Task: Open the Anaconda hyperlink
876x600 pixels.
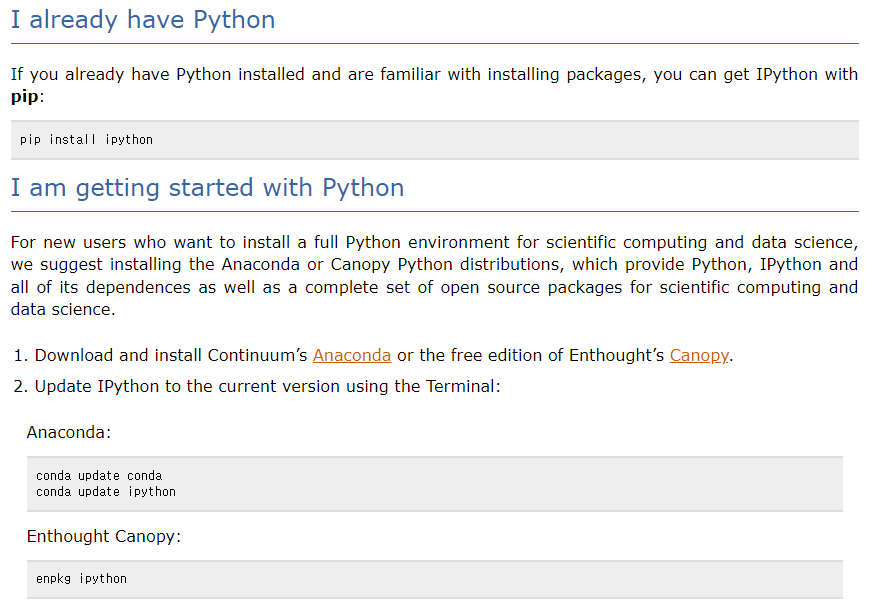Action: pyautogui.click(x=351, y=355)
